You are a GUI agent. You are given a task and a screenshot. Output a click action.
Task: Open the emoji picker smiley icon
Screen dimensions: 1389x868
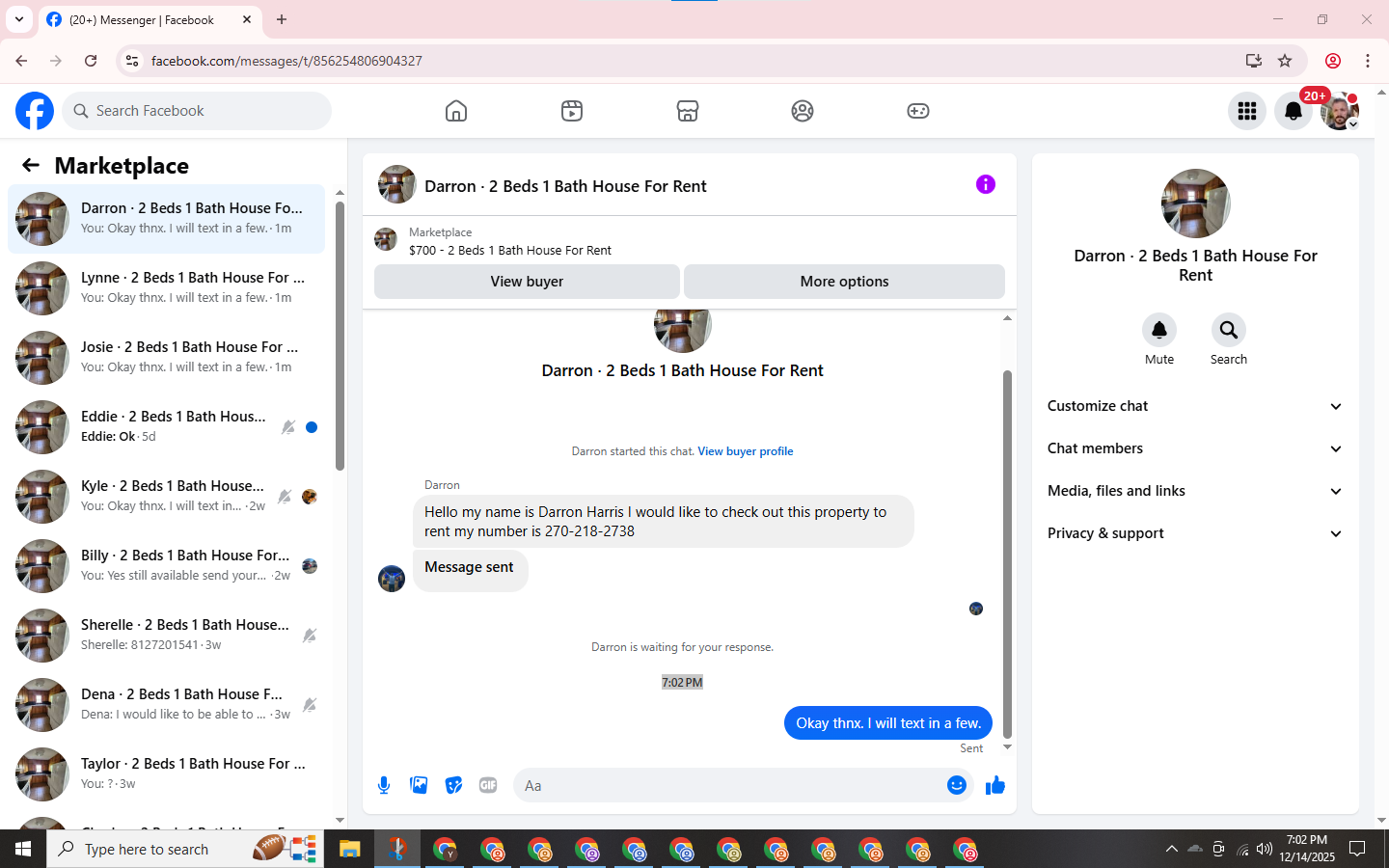[x=956, y=785]
